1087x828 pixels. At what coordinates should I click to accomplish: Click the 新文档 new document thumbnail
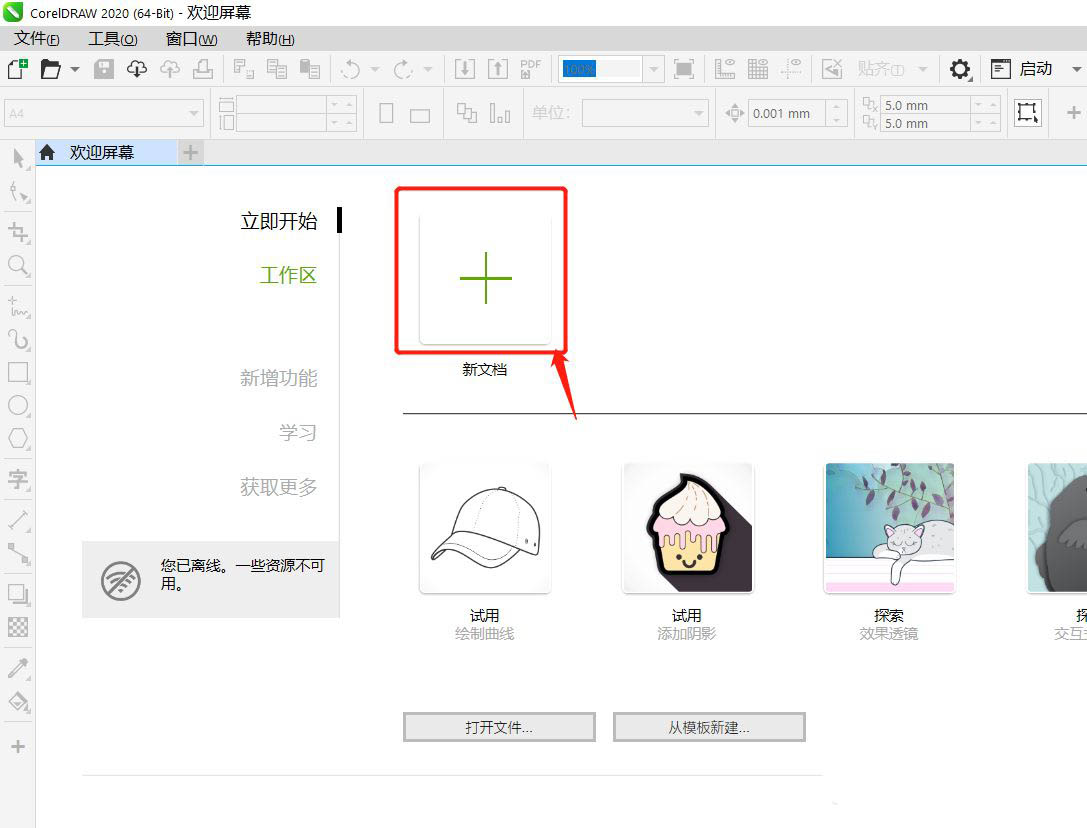tap(485, 279)
